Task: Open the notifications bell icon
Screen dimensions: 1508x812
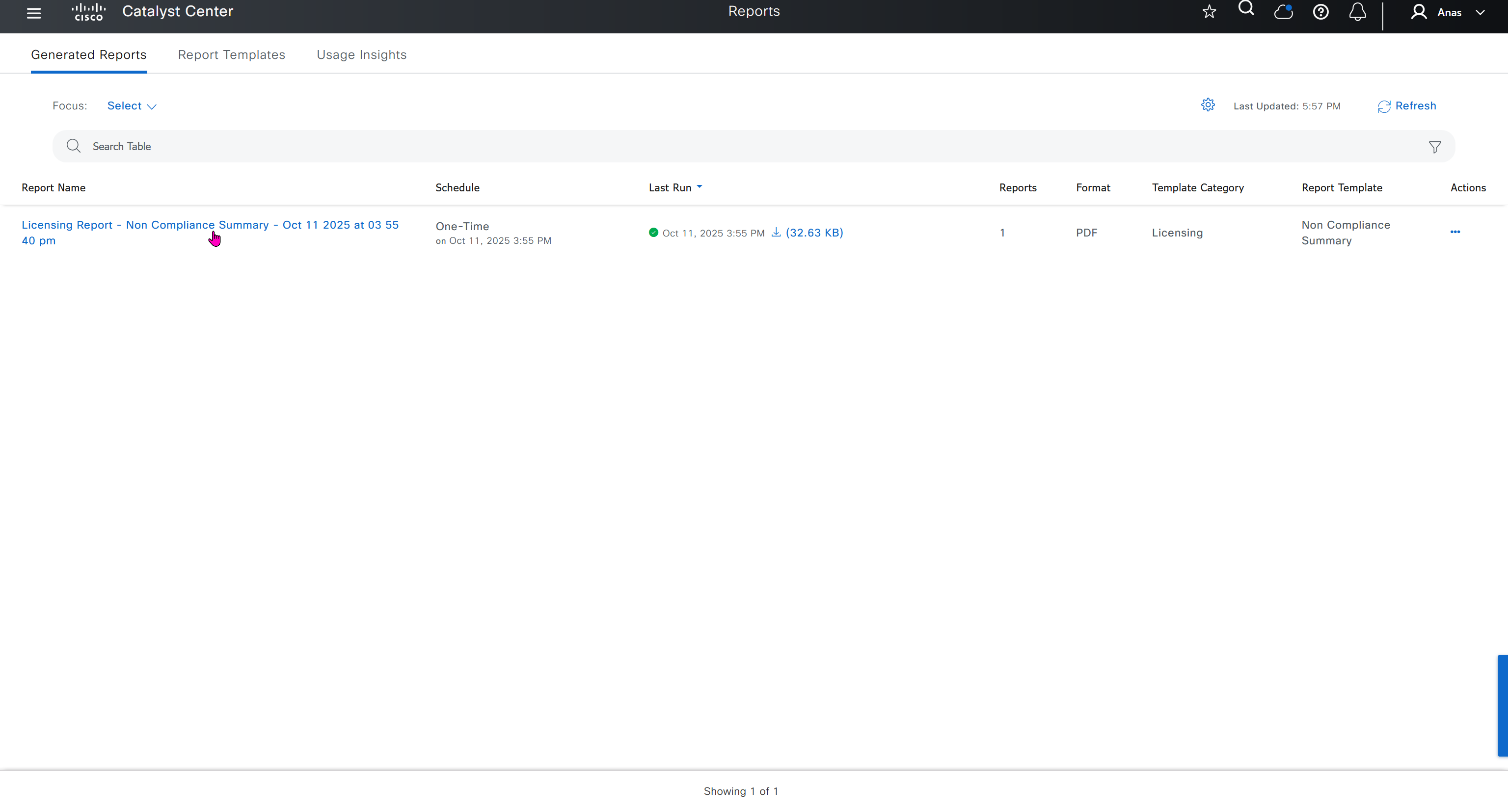Action: coord(1358,12)
